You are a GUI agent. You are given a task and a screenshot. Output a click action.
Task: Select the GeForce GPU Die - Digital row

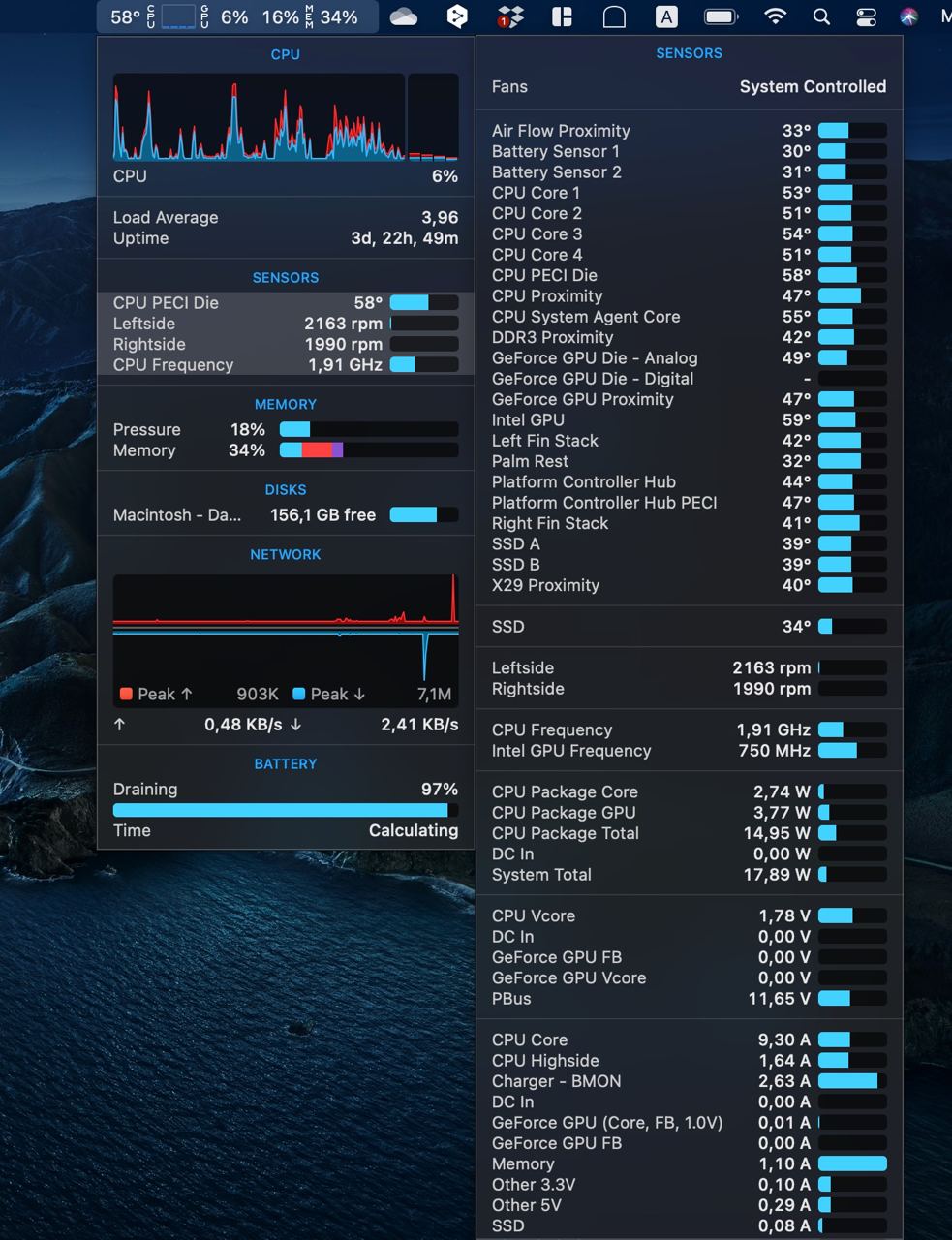[689, 379]
